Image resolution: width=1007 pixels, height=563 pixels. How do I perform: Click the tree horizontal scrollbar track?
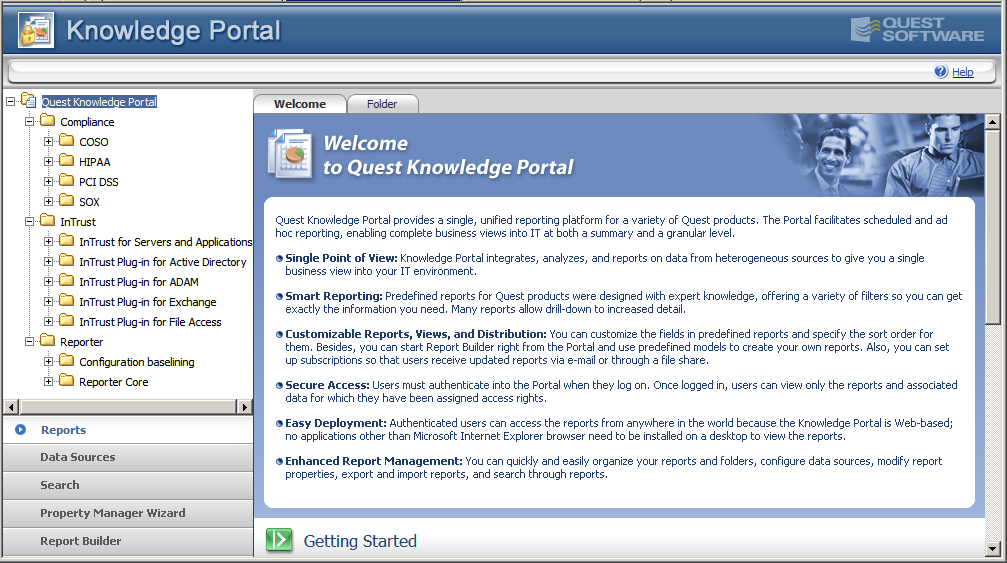coord(128,406)
